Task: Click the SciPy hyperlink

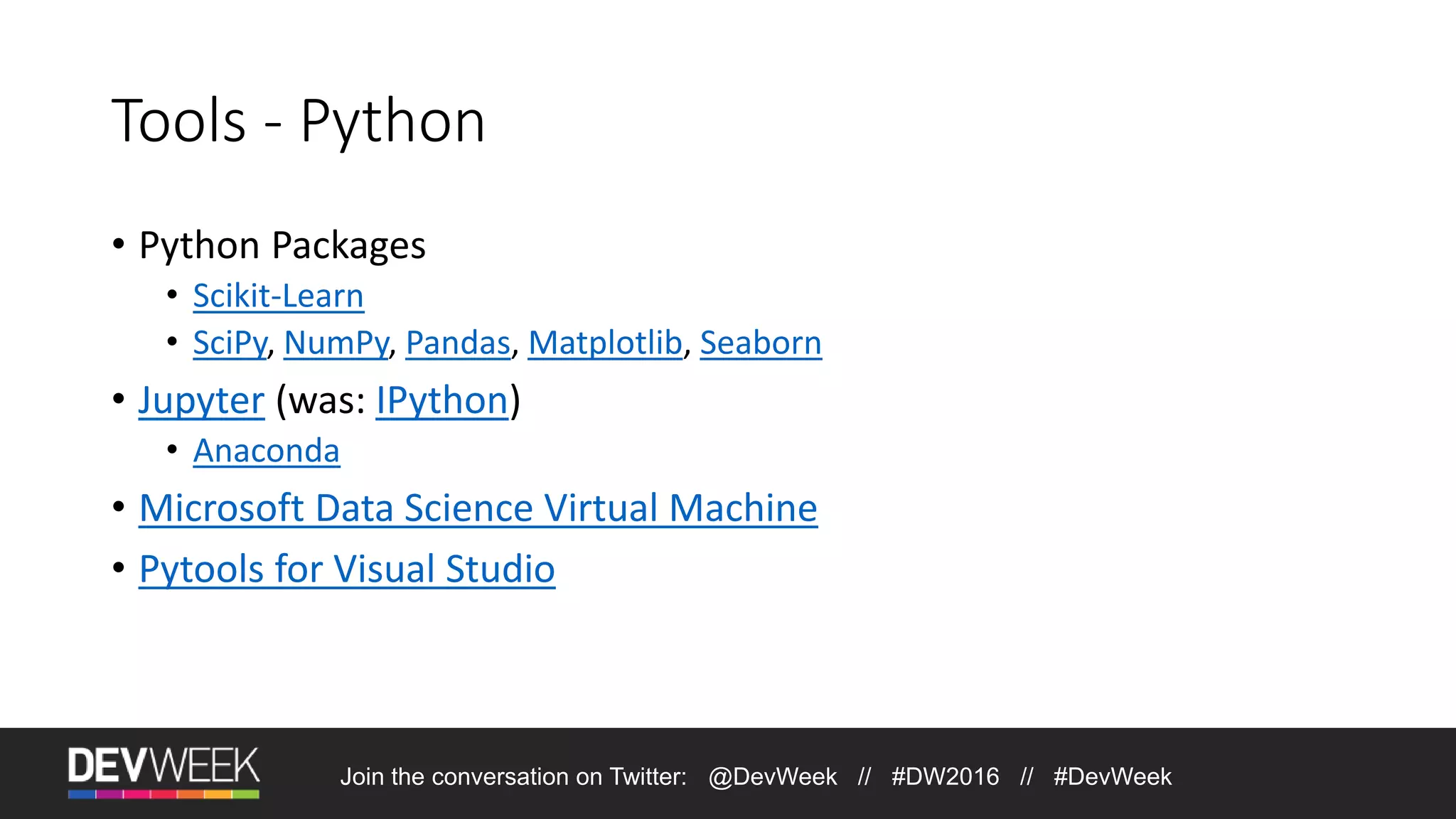Action: click(x=230, y=343)
